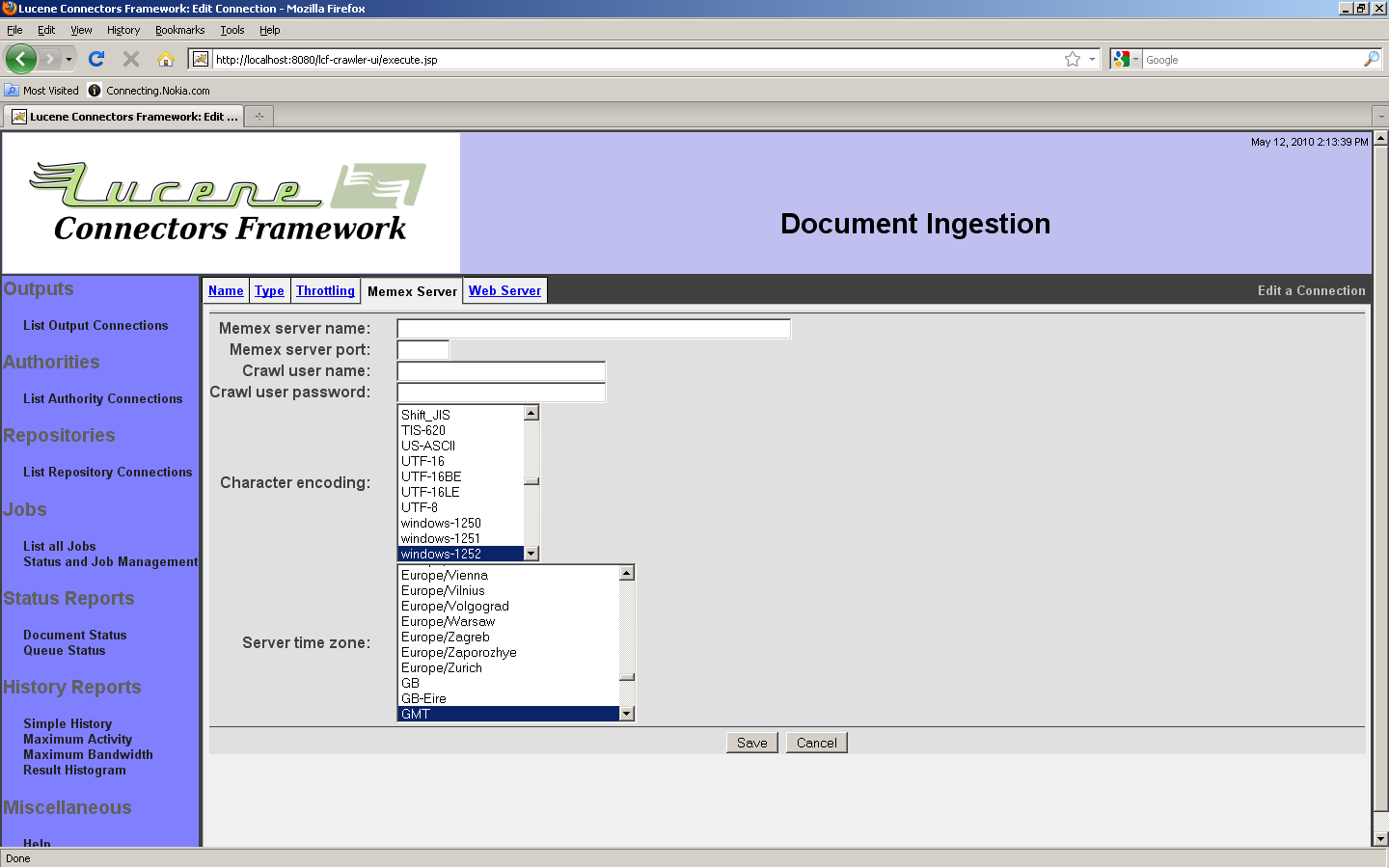Open new tab with the tab bar button
The height and width of the screenshot is (868, 1389).
(x=259, y=117)
